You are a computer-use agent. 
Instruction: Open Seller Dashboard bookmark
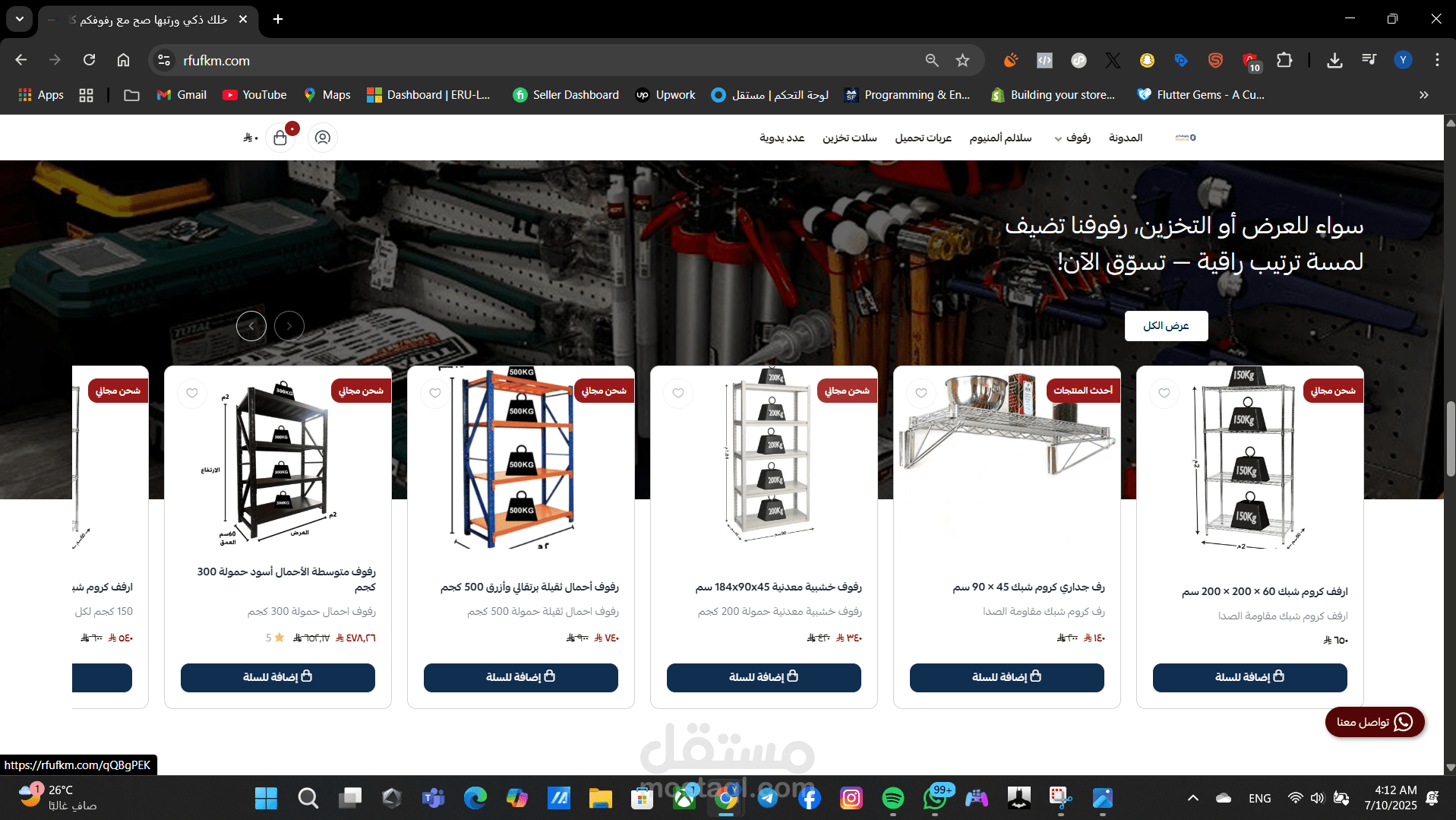pyautogui.click(x=566, y=95)
